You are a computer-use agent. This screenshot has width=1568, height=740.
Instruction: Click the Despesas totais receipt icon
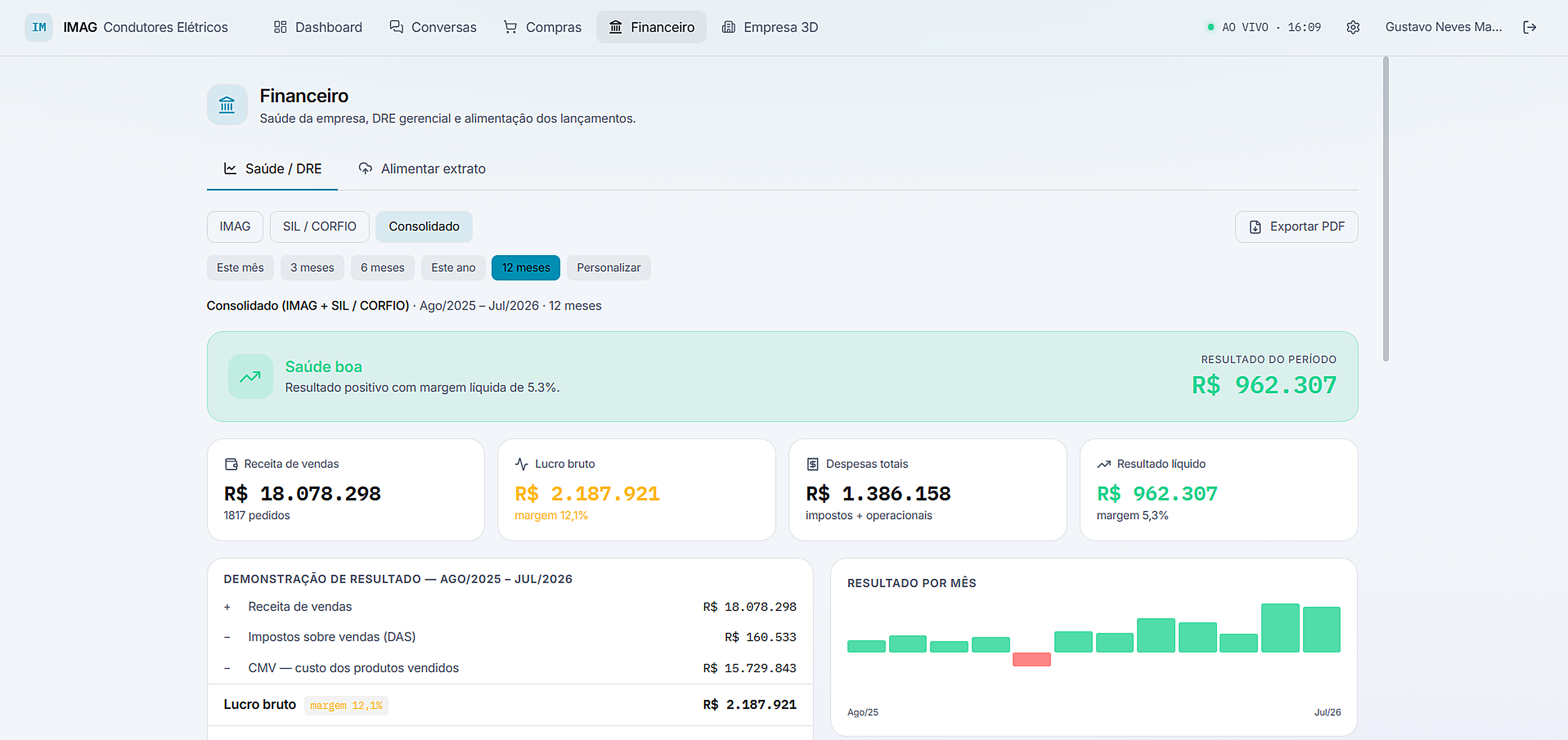[813, 464]
